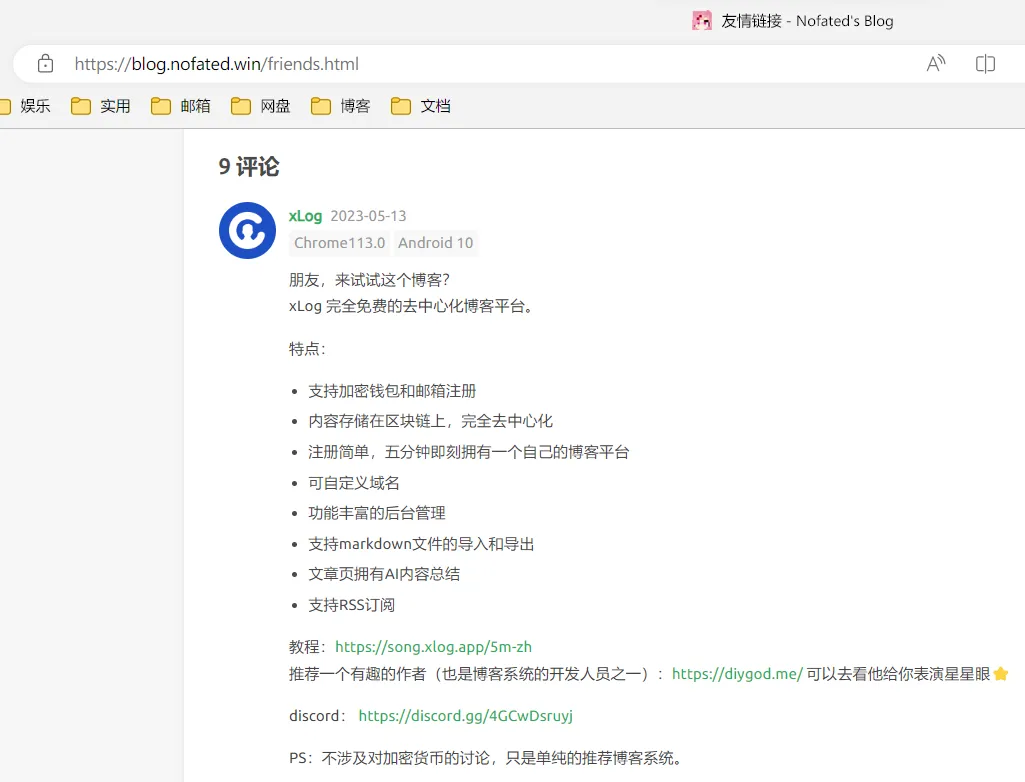Image resolution: width=1025 pixels, height=782 pixels.
Task: Click the Chrome113.0 browser tag
Action: [x=339, y=243]
